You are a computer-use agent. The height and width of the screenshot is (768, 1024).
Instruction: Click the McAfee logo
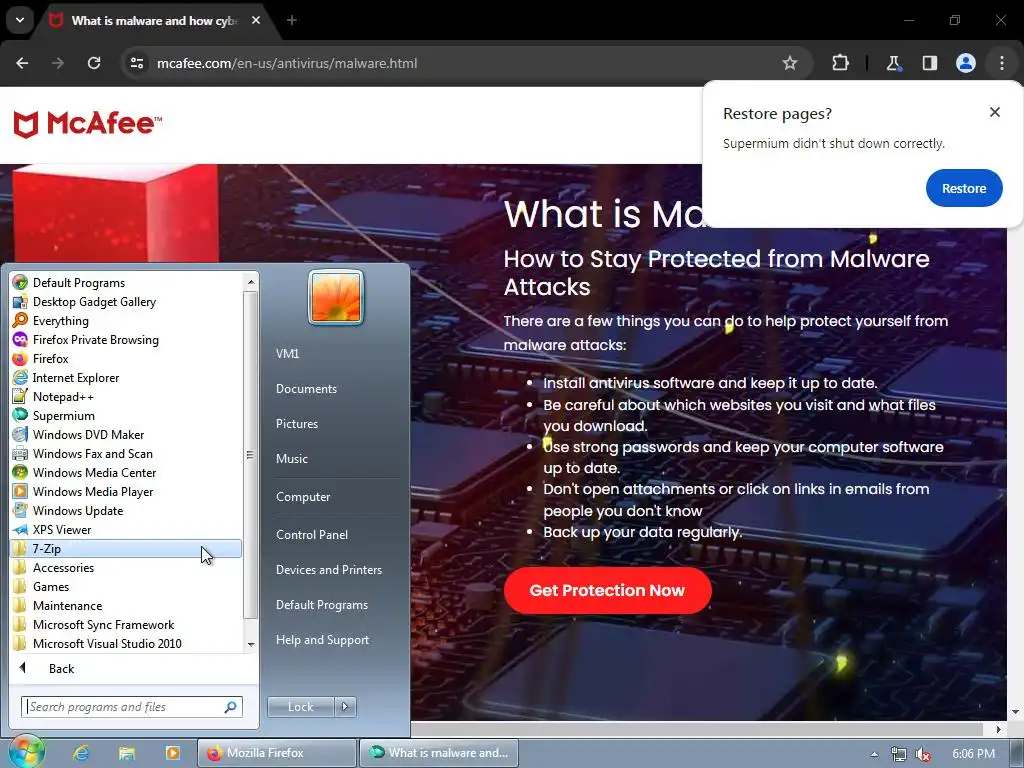click(x=87, y=123)
